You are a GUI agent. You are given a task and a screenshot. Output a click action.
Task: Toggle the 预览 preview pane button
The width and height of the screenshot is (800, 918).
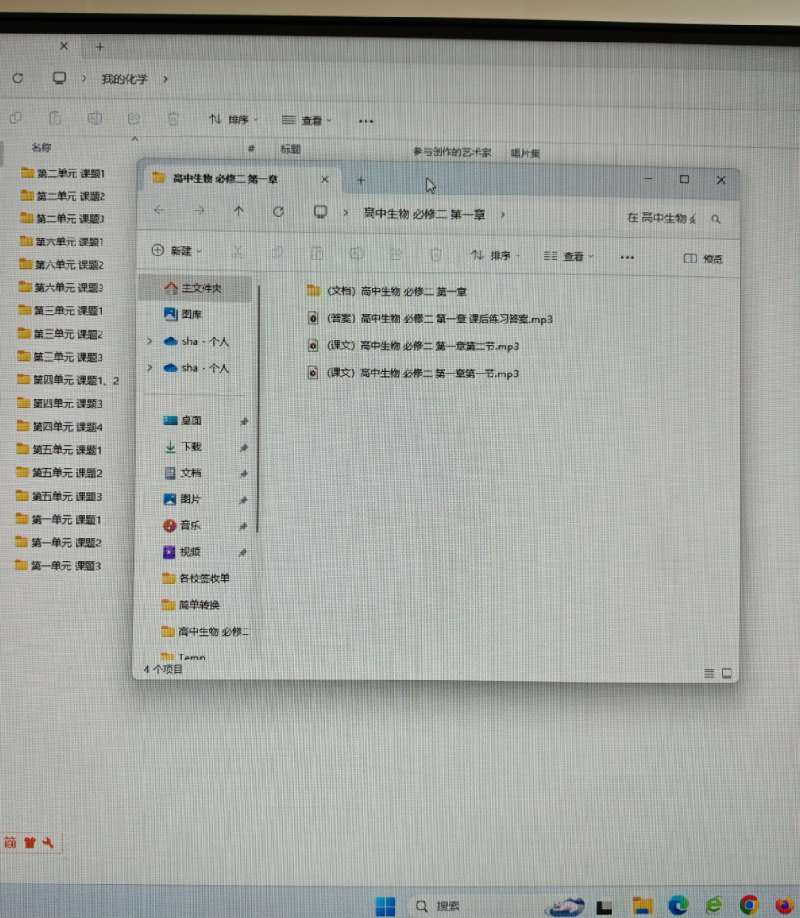point(703,258)
